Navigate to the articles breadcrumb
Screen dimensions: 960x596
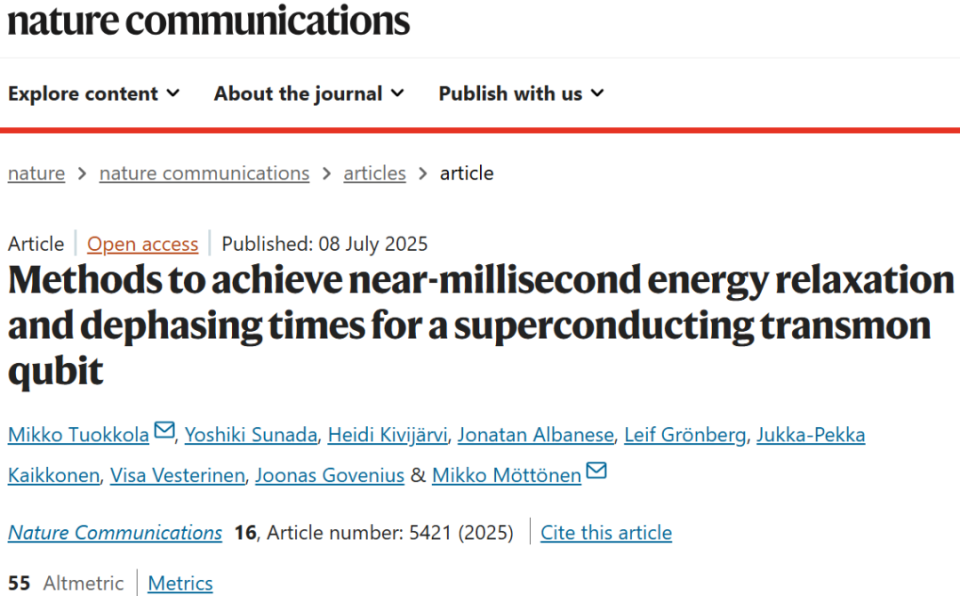375,173
